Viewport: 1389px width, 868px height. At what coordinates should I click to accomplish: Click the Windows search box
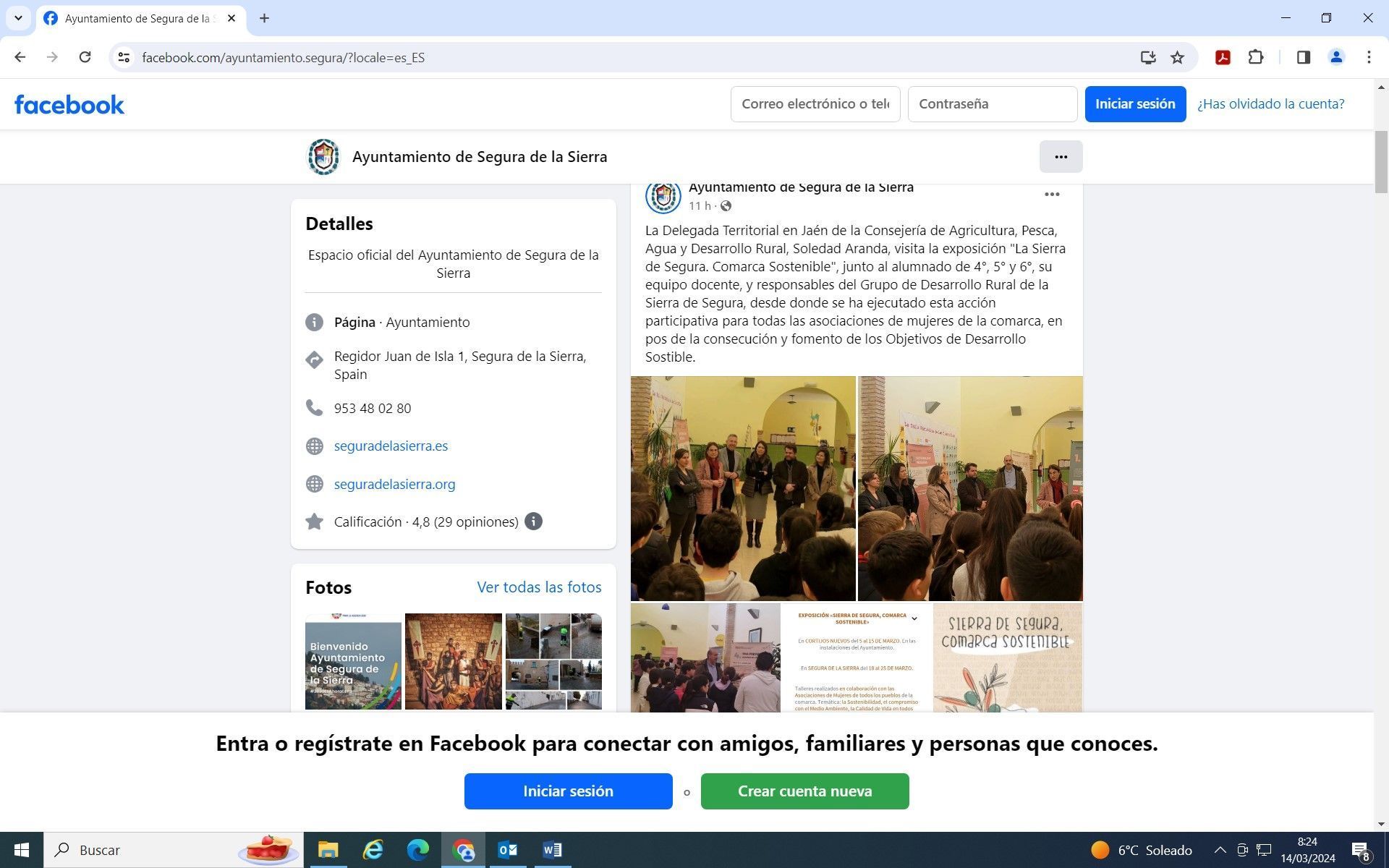coord(174,850)
